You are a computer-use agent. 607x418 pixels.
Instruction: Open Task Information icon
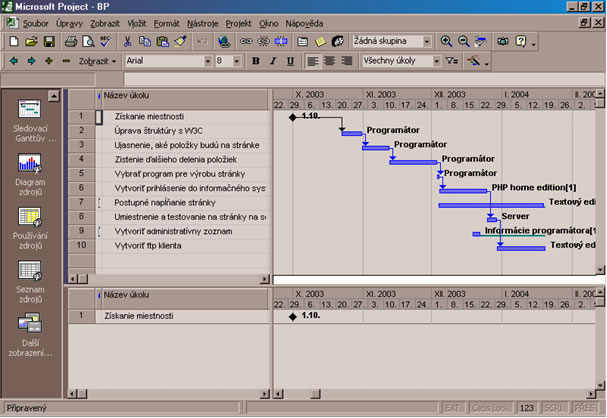(303, 41)
